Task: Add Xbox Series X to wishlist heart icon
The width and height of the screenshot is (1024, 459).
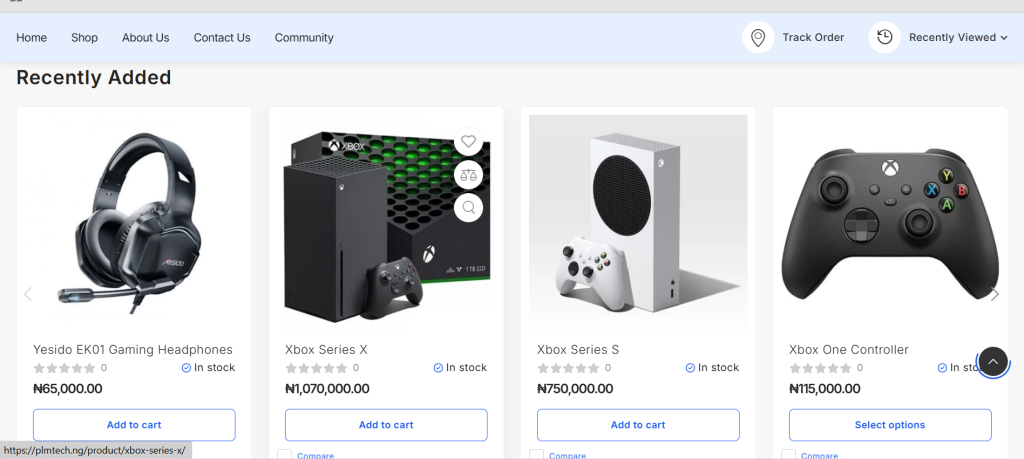Action: pyautogui.click(x=468, y=141)
